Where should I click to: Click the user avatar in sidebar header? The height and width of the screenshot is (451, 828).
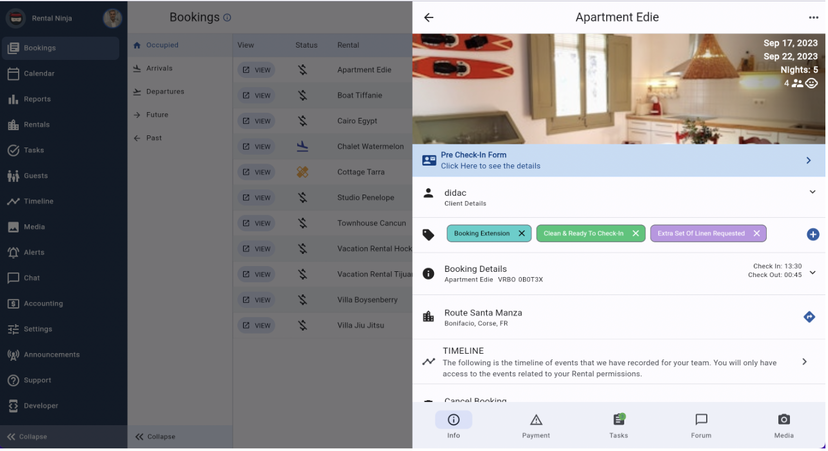[112, 18]
